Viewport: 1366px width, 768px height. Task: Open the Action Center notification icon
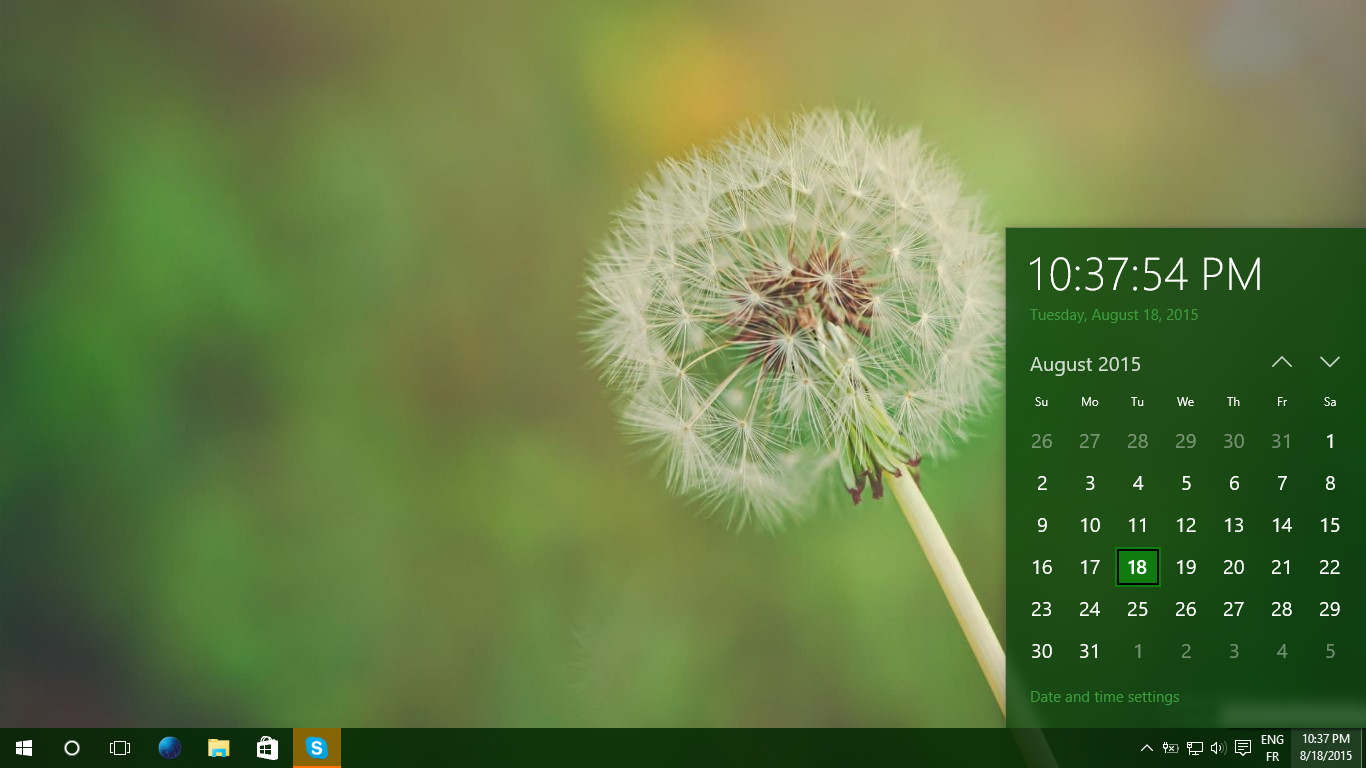tap(1243, 748)
